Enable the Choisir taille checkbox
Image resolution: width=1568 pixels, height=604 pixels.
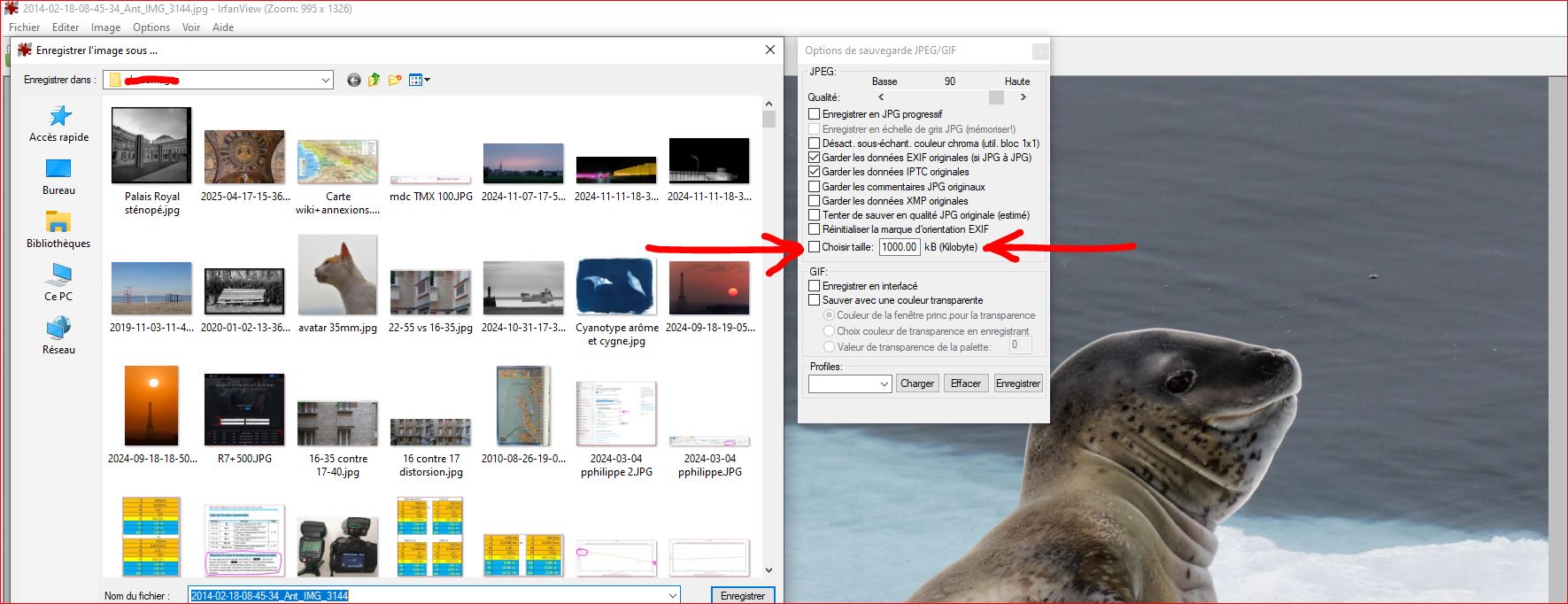coord(815,247)
